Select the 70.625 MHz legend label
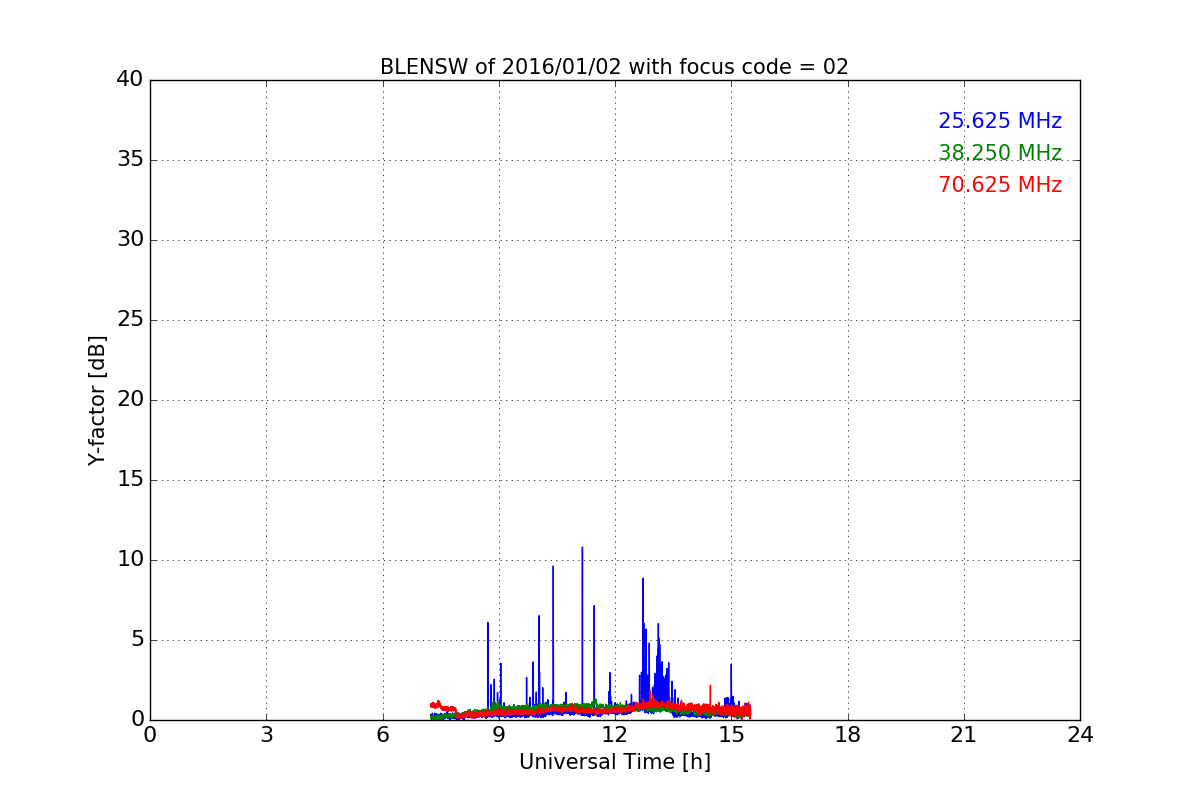 (x=1000, y=185)
